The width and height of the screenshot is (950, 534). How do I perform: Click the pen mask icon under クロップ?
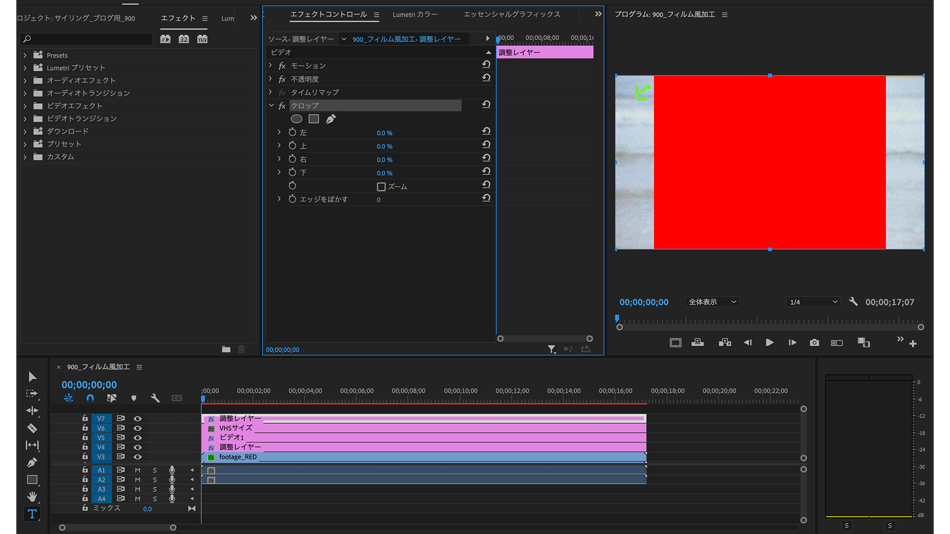[x=331, y=119]
